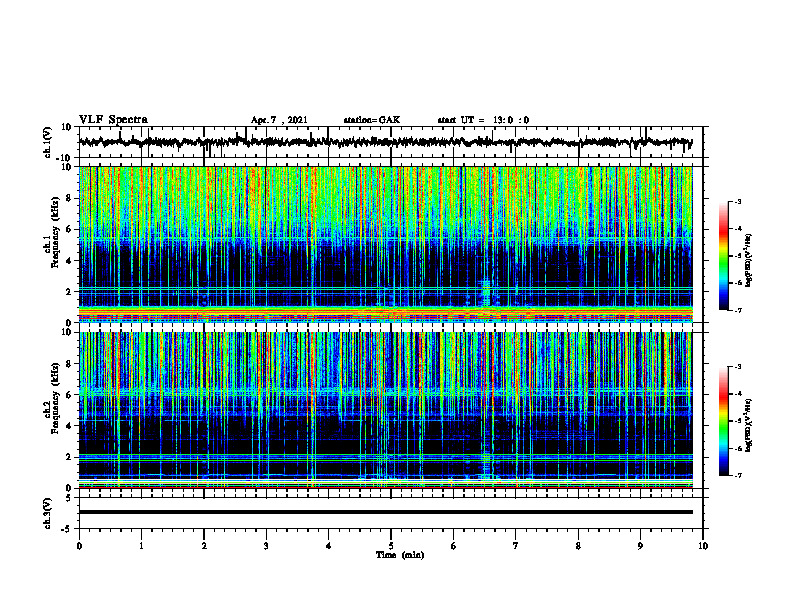Click the ch.3(V) axis label
This screenshot has height=612, width=792.
point(48,513)
